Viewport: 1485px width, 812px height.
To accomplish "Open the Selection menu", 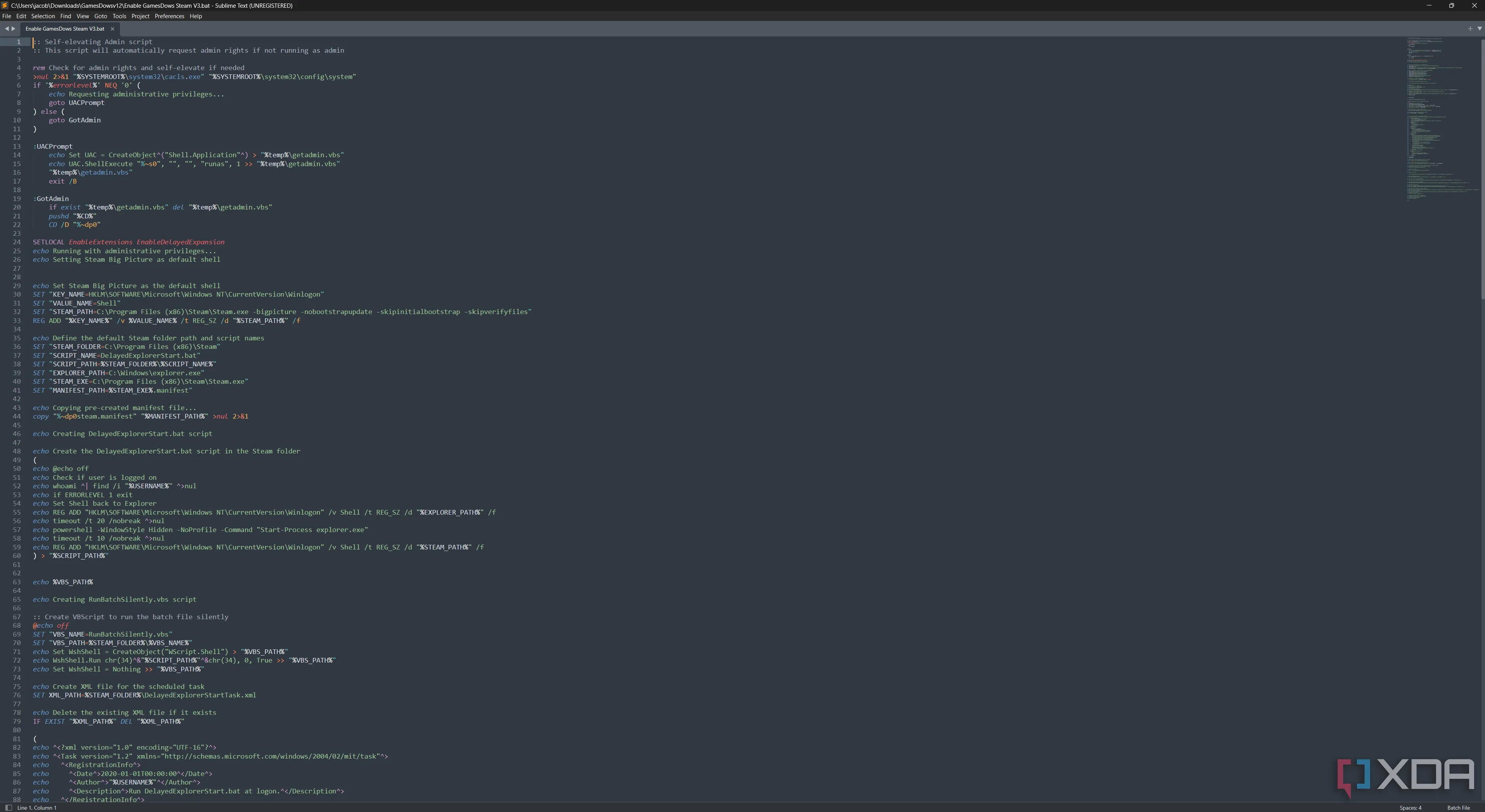I will [43, 16].
